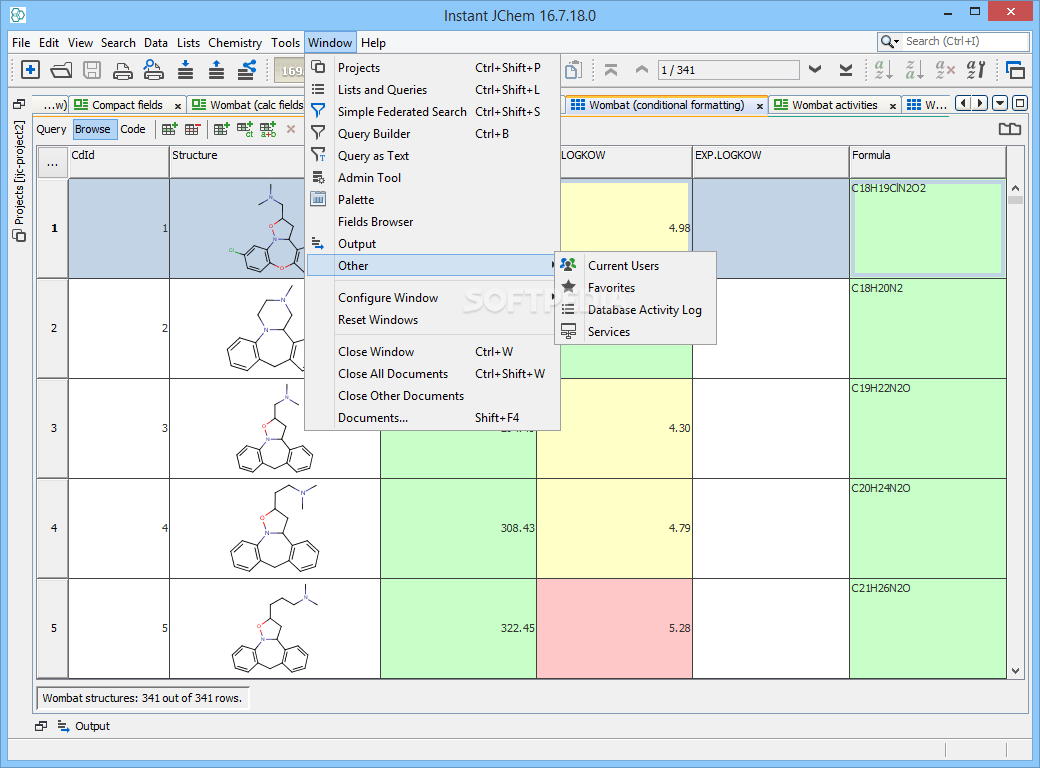
Task: Open Print Preview from the toolbar
Action: point(153,70)
